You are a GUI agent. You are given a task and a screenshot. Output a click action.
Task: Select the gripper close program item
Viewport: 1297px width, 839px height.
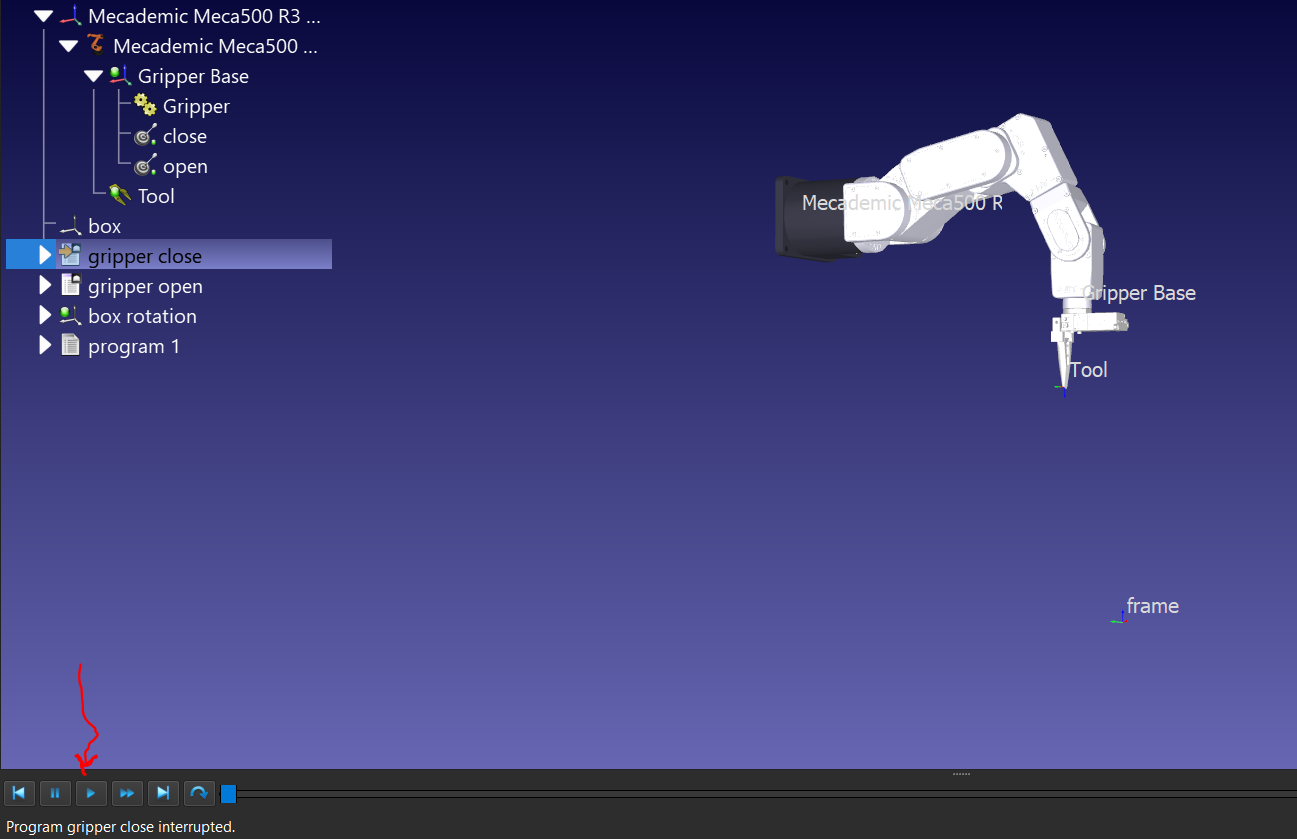(145, 256)
